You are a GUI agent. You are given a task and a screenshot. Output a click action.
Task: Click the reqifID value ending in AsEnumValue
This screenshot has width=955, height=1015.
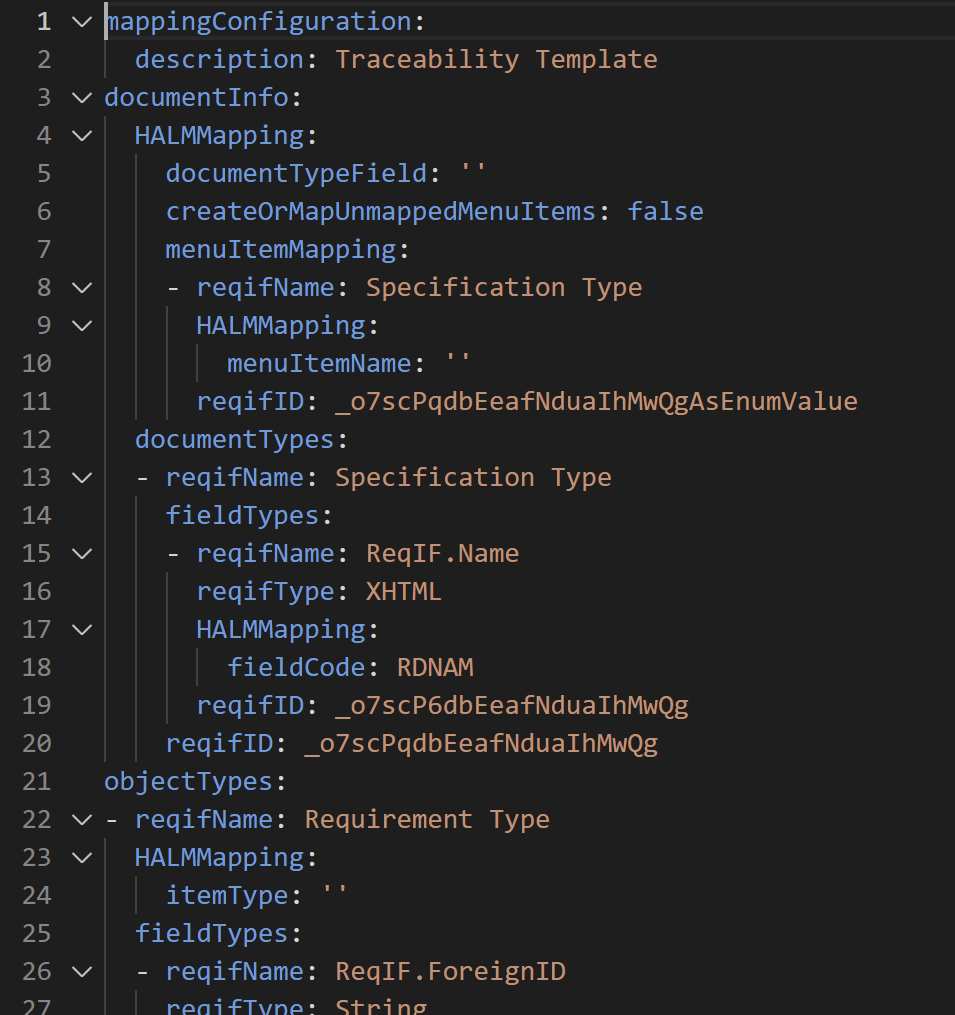[596, 402]
